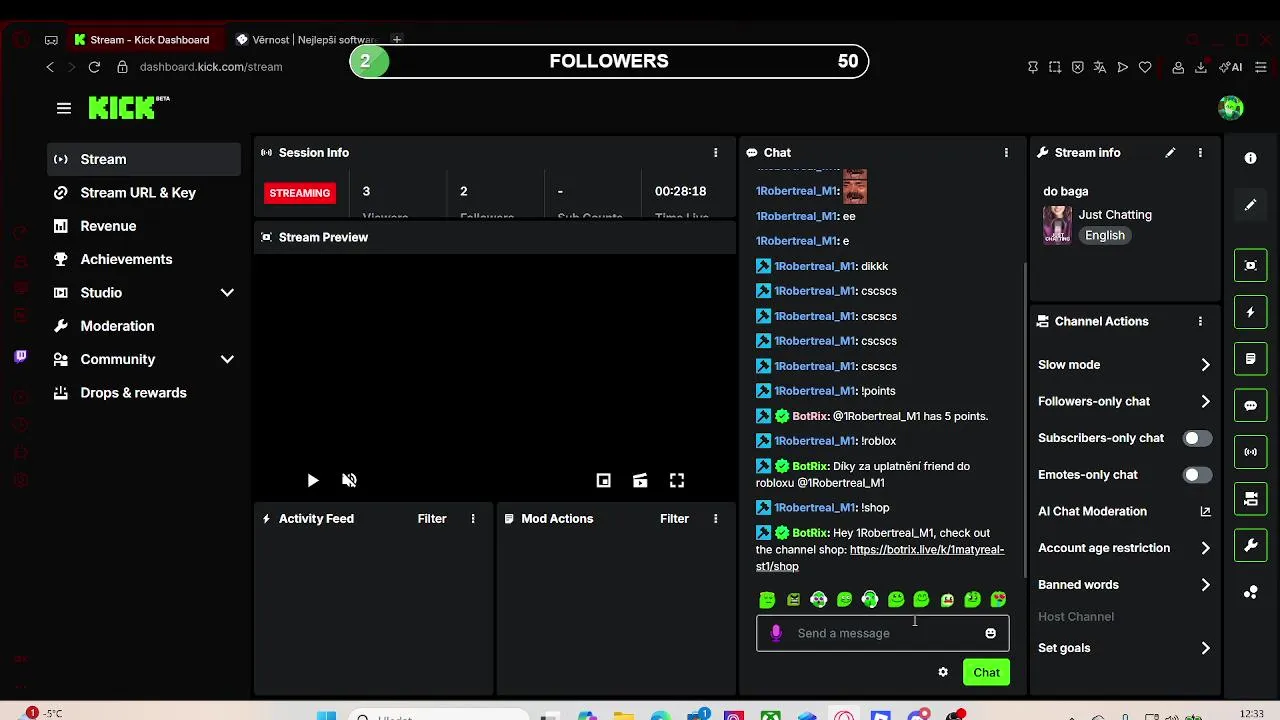Click the lightning bolt icon in right sidebar
Viewport: 1280px width, 720px height.
(x=1250, y=312)
